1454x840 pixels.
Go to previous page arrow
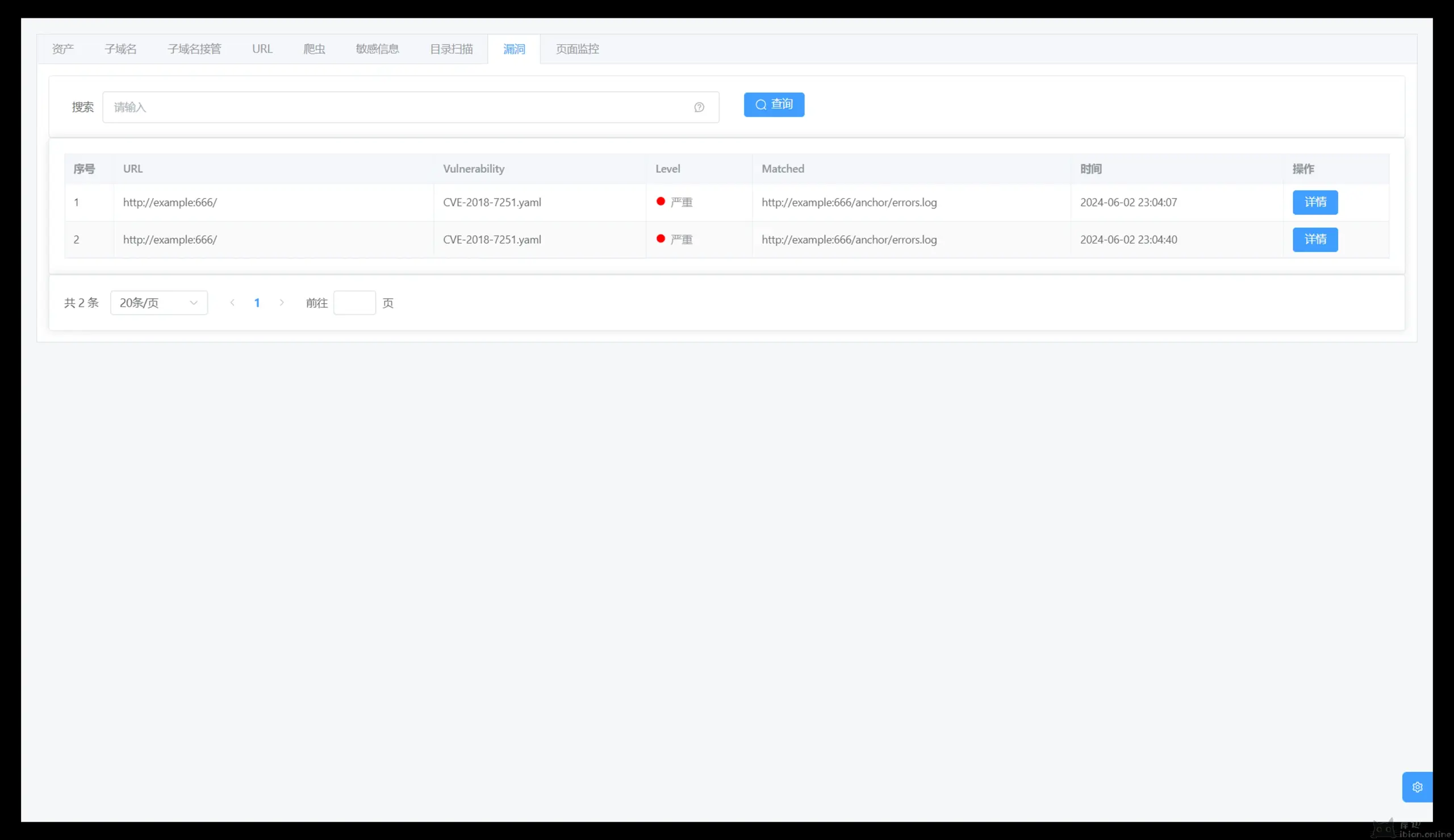coord(232,303)
